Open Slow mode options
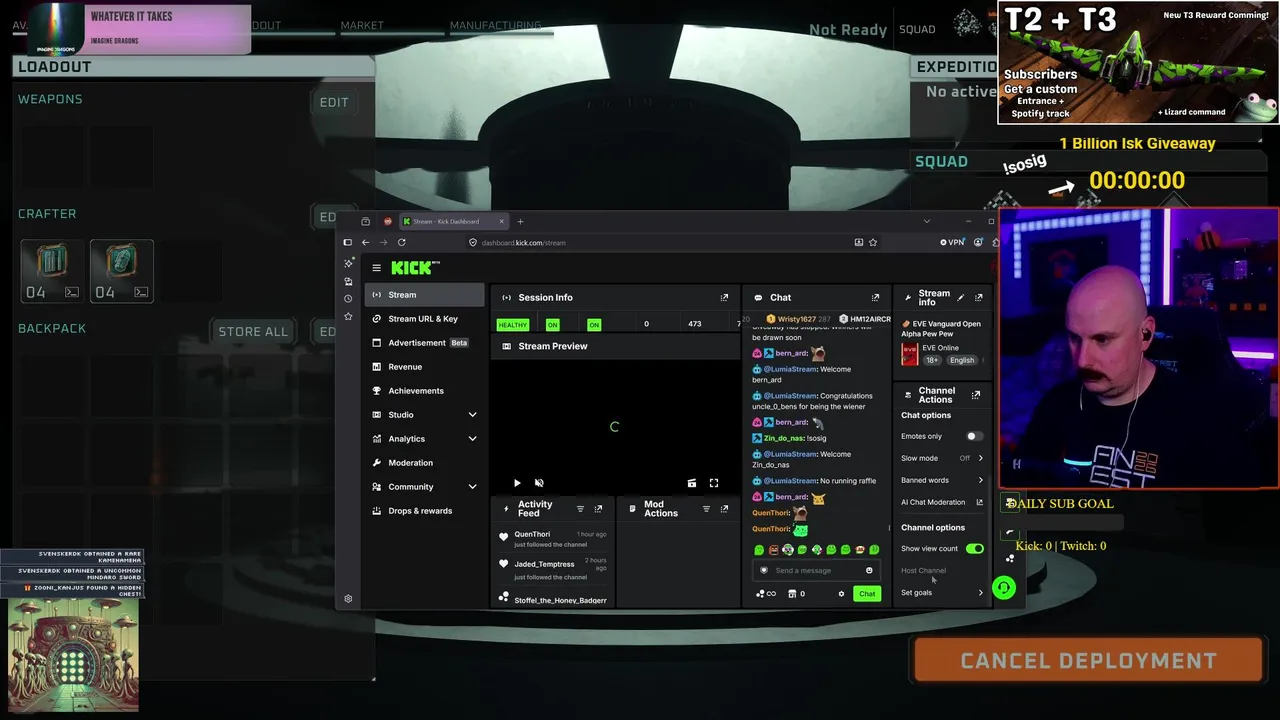 [942, 458]
